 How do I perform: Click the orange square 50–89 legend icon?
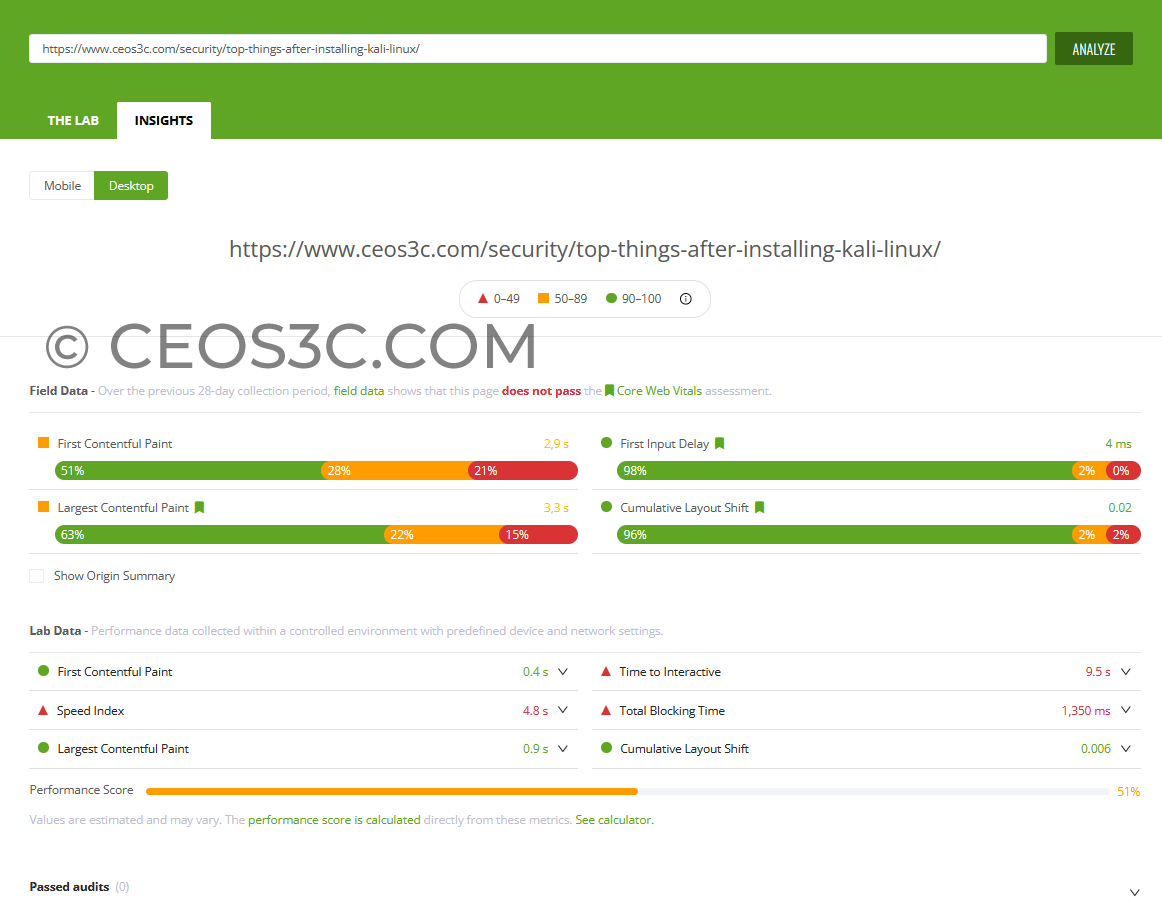coord(543,298)
